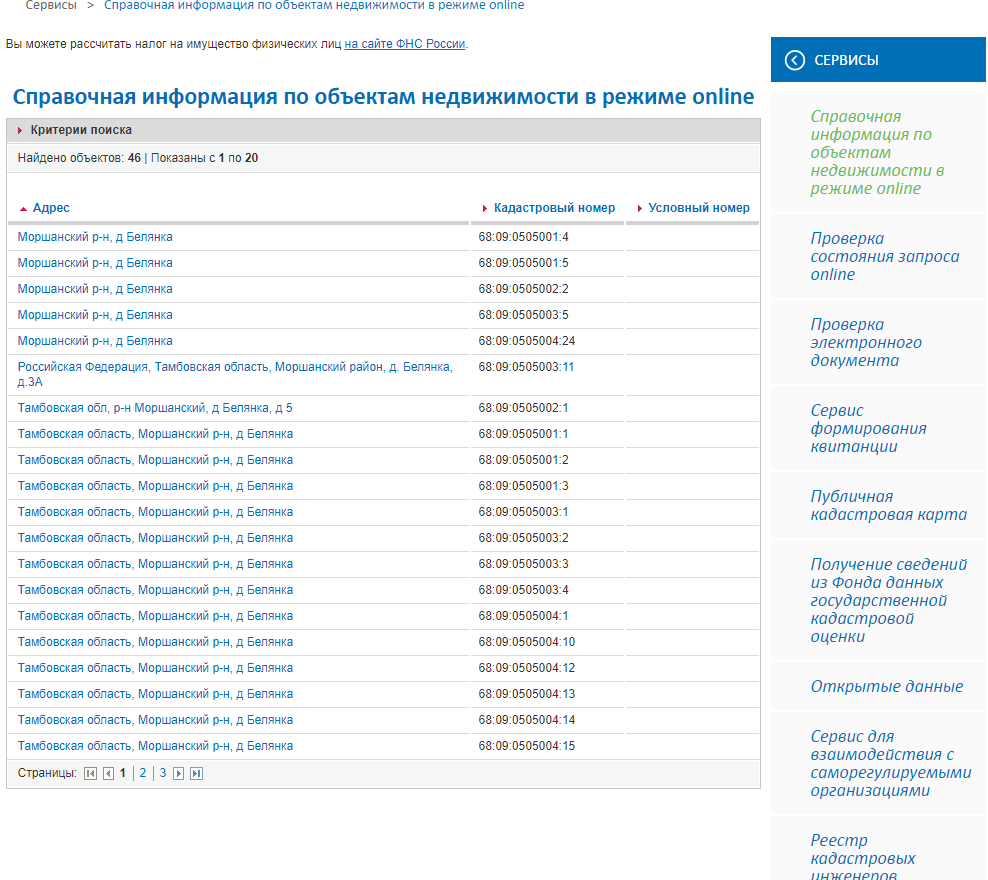Screen dimensions: 988x880
Task: Click the next page arrow icon
Action: (x=179, y=773)
